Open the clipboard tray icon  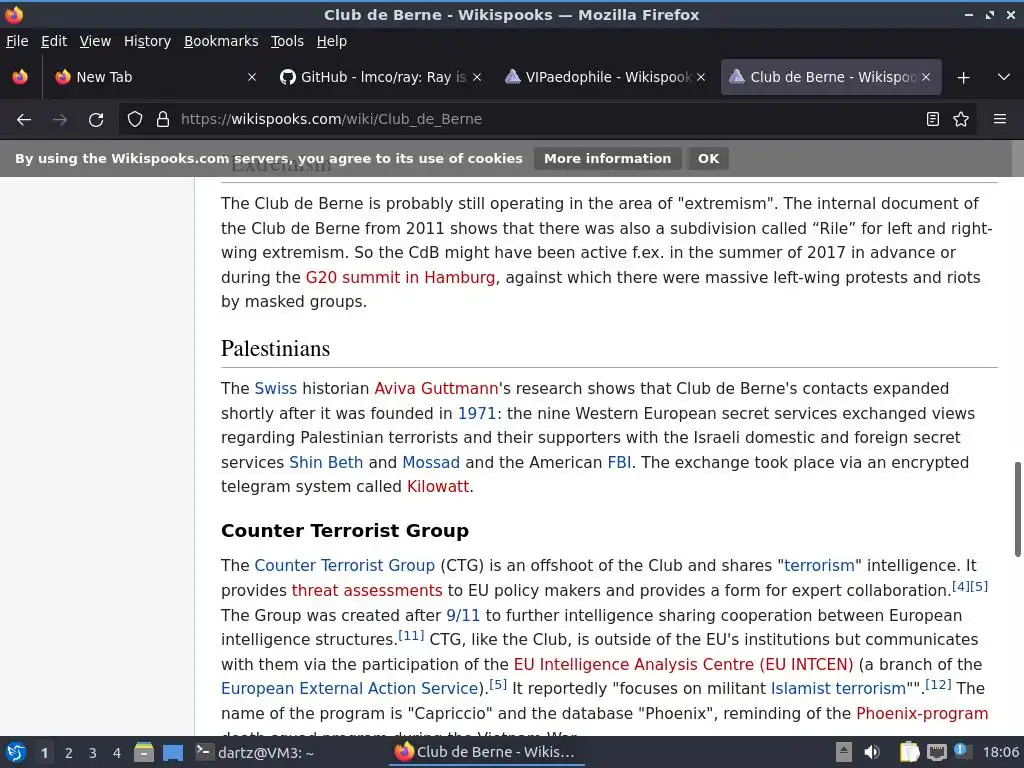(x=909, y=753)
